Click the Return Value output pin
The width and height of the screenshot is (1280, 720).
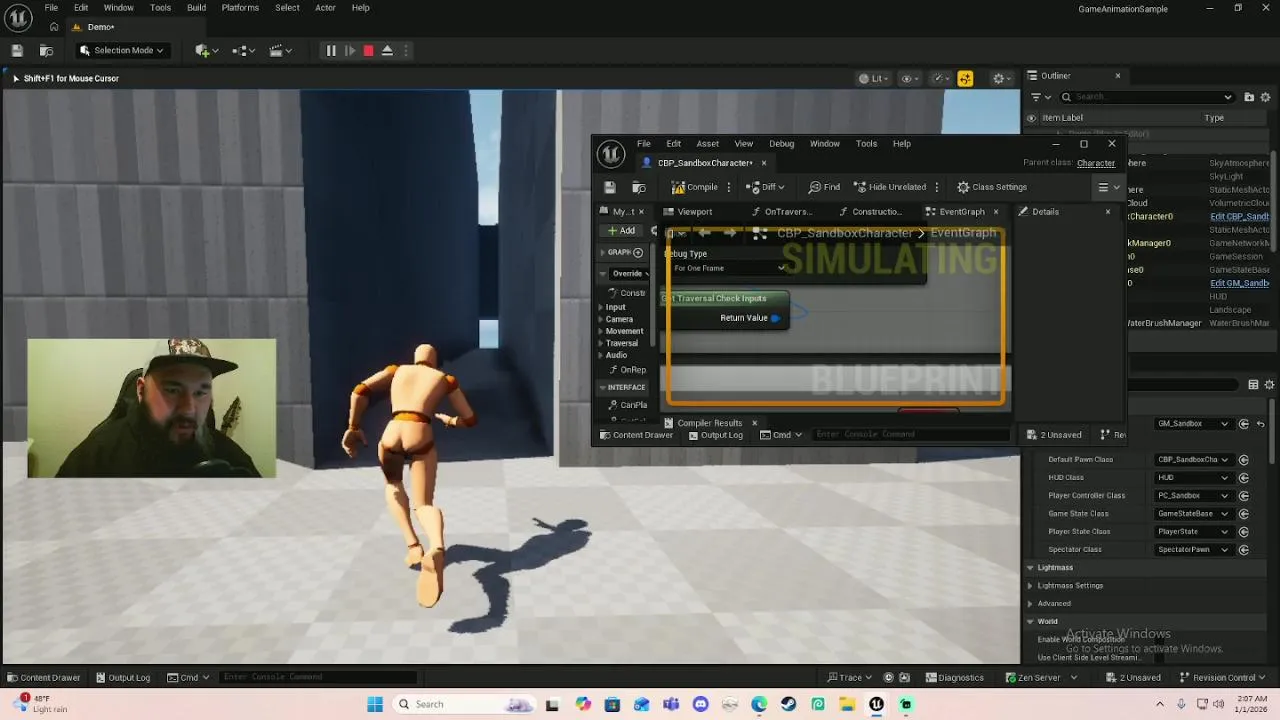775,318
